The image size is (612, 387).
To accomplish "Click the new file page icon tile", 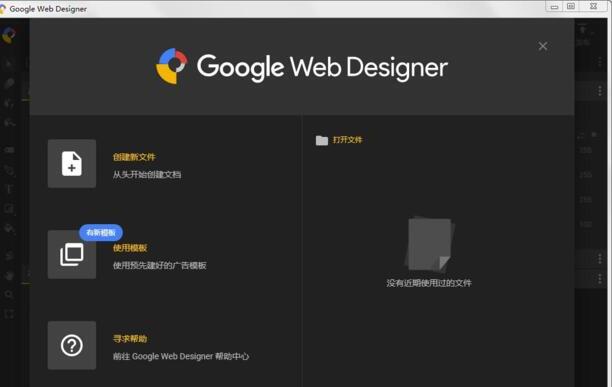I will [72, 163].
